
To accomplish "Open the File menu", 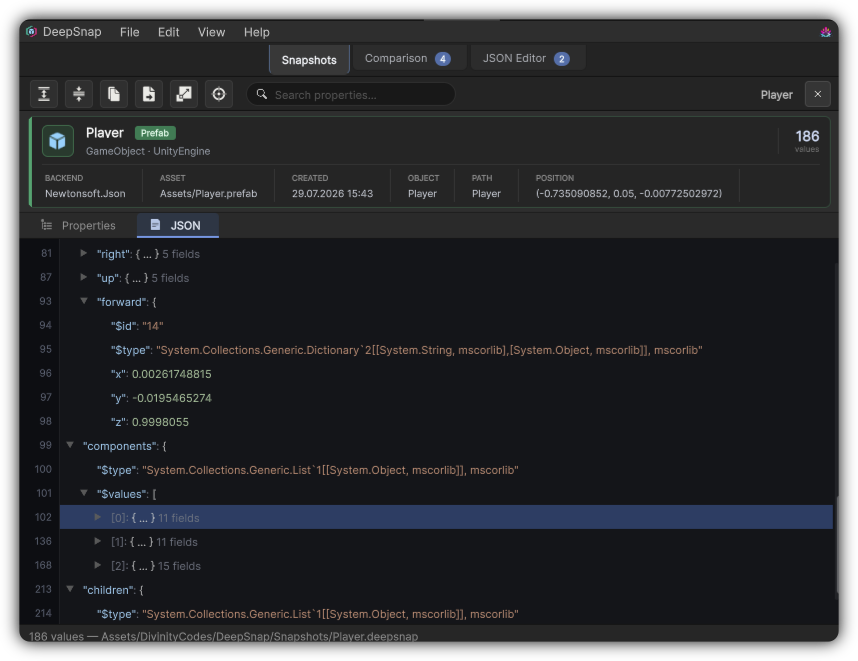I will pyautogui.click(x=130, y=32).
